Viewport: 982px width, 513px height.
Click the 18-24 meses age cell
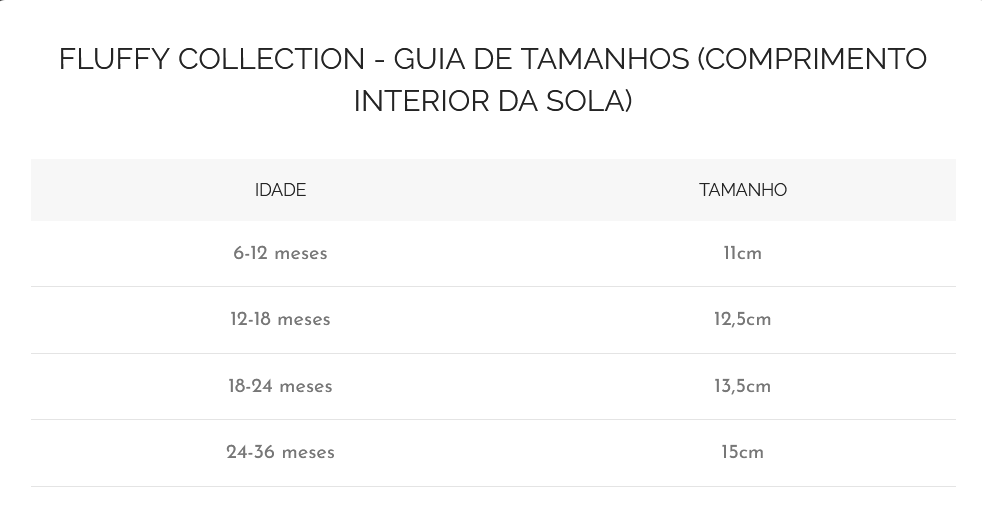pyautogui.click(x=280, y=387)
